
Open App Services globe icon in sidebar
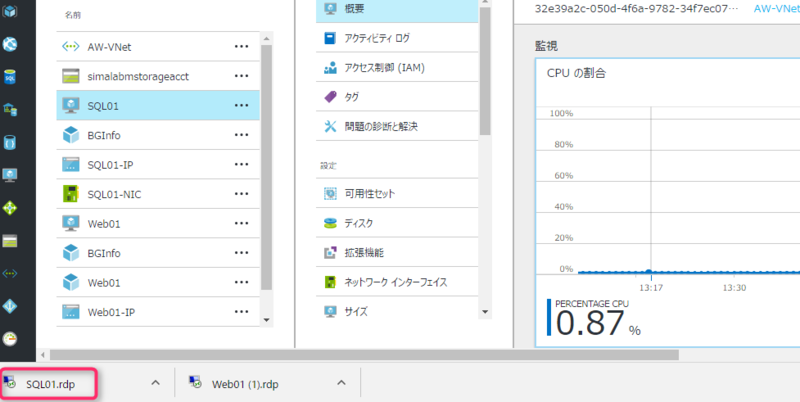[x=10, y=44]
